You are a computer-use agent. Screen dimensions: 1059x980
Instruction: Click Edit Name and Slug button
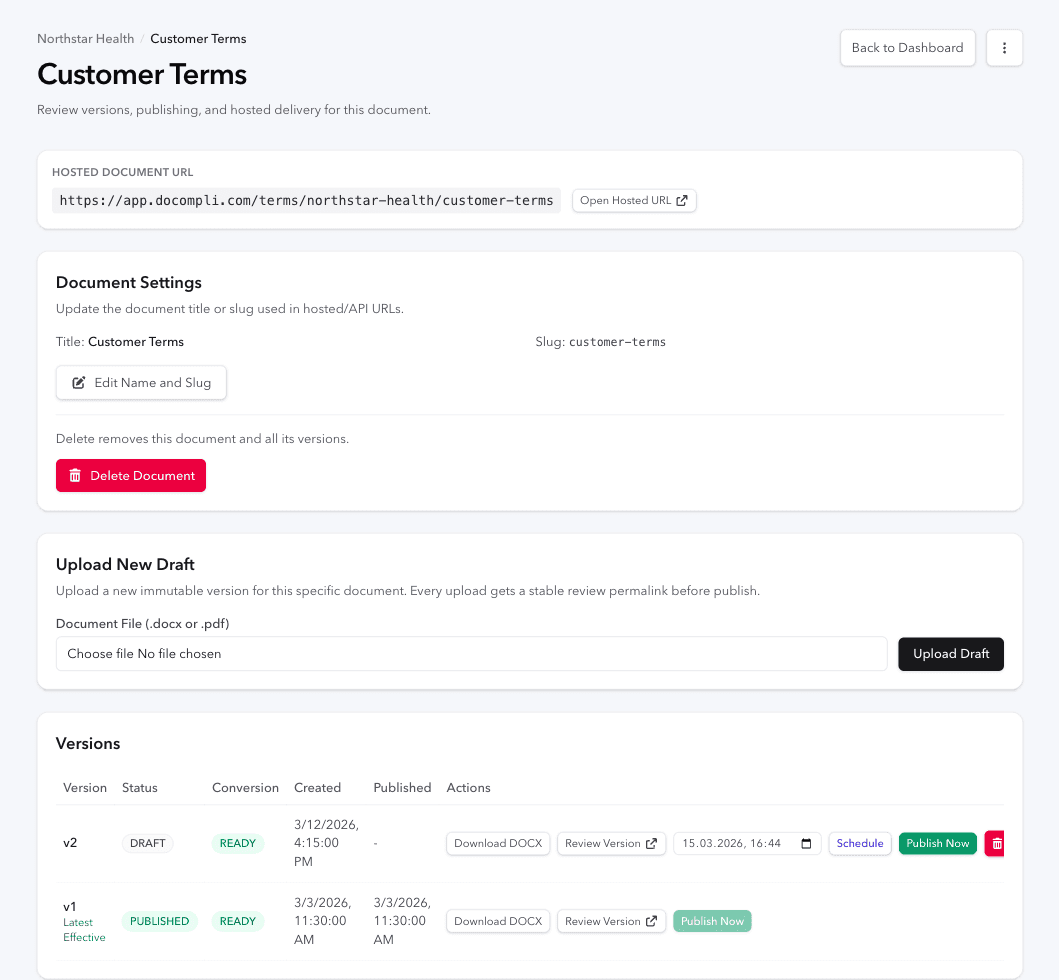[141, 383]
